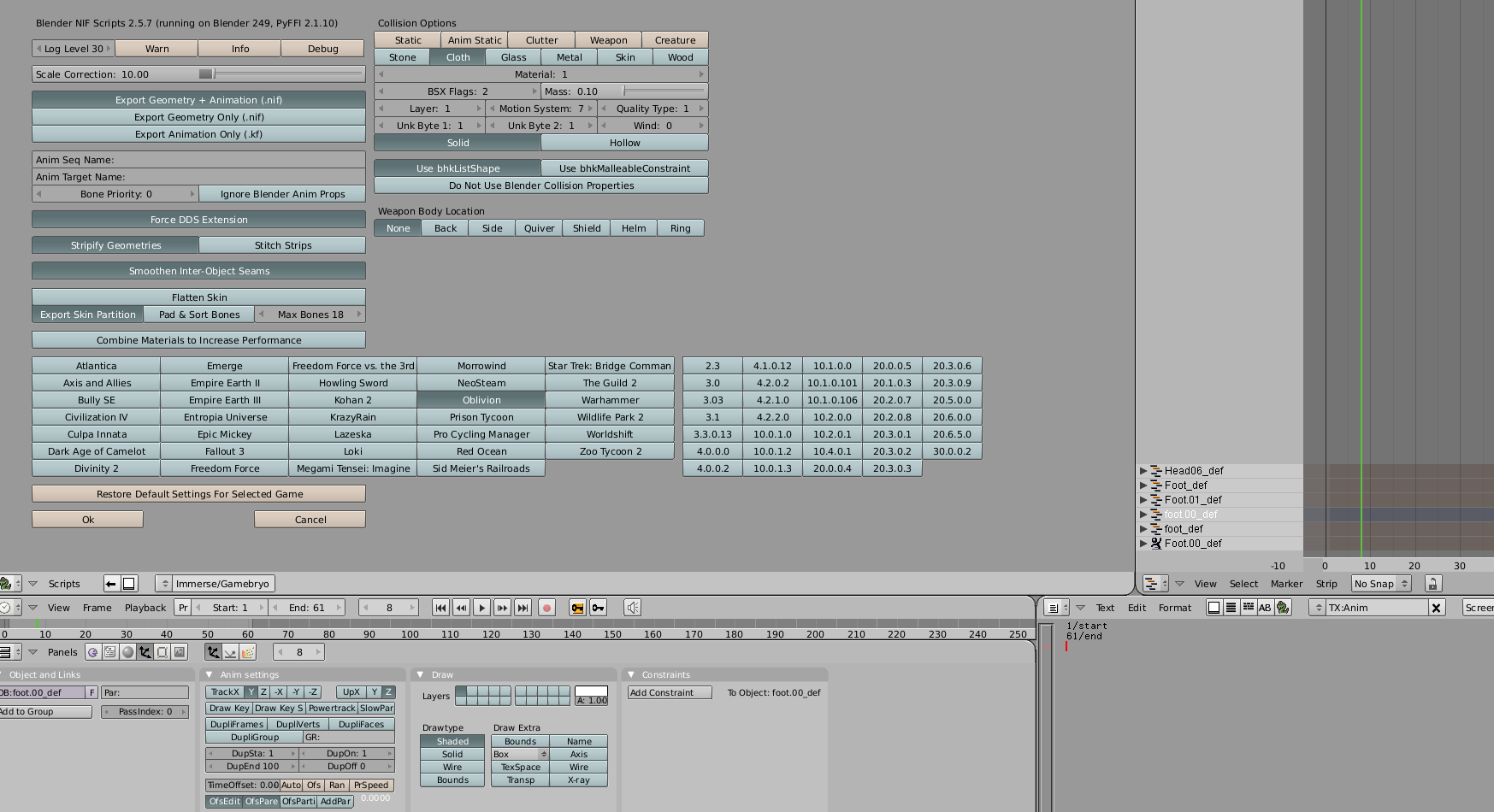The width and height of the screenshot is (1494, 812).
Task: Open the Format menu in text editor
Action: click(x=1174, y=608)
